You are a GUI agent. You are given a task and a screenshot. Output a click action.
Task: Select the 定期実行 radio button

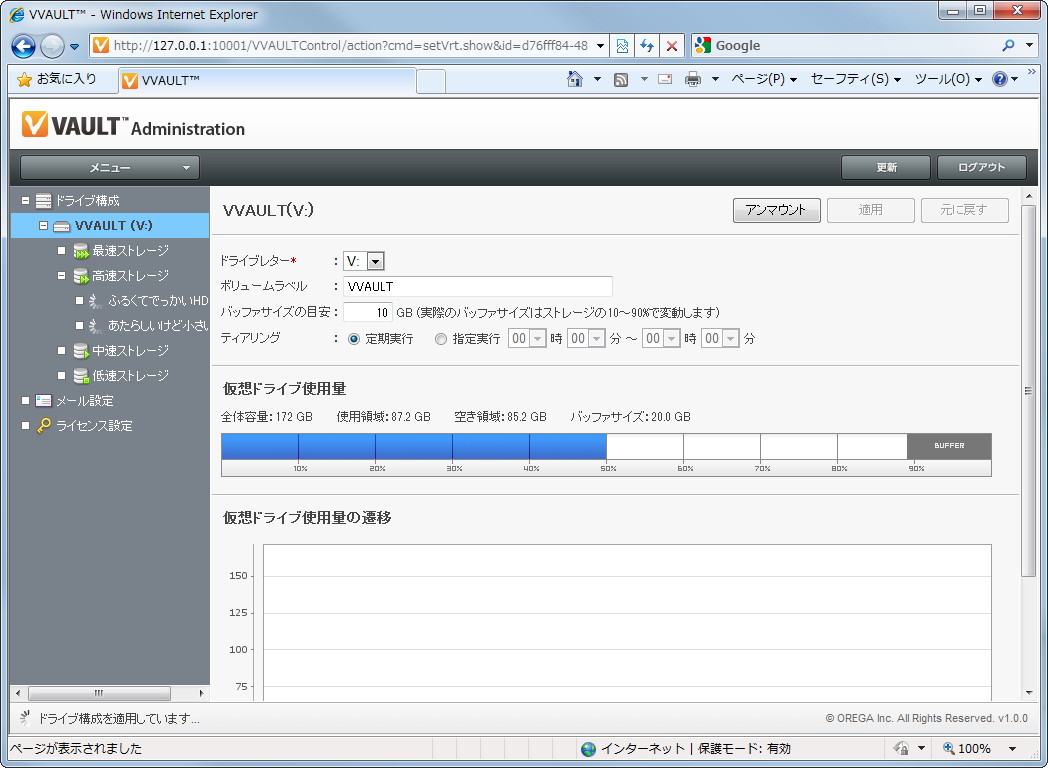356,338
